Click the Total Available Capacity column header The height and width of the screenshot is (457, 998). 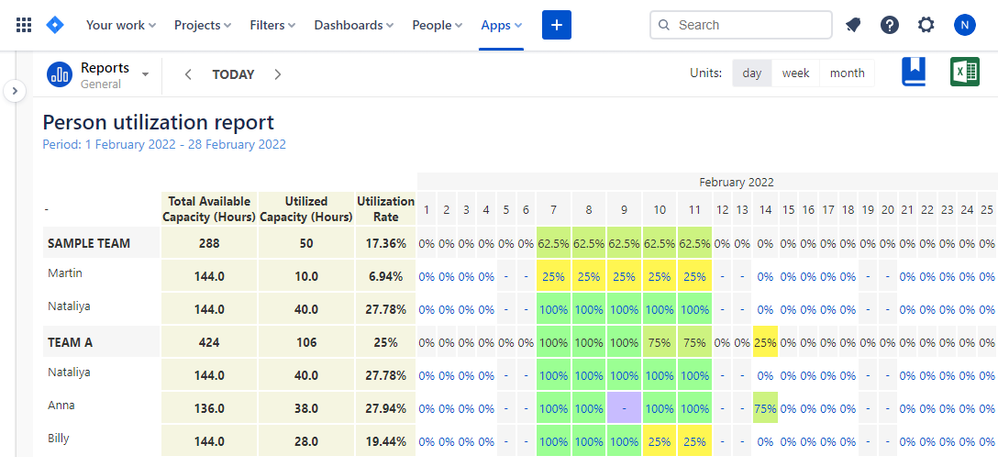click(x=209, y=209)
